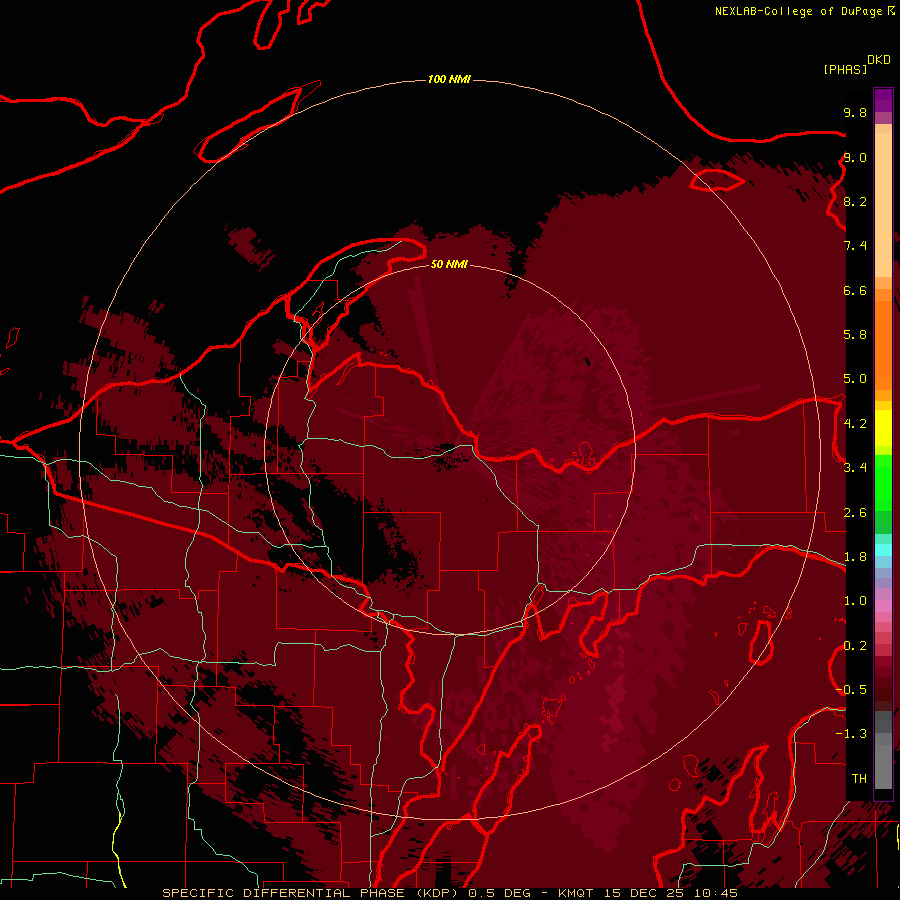Click the 4.2 legend value
This screenshot has width=900, height=900.
[855, 424]
